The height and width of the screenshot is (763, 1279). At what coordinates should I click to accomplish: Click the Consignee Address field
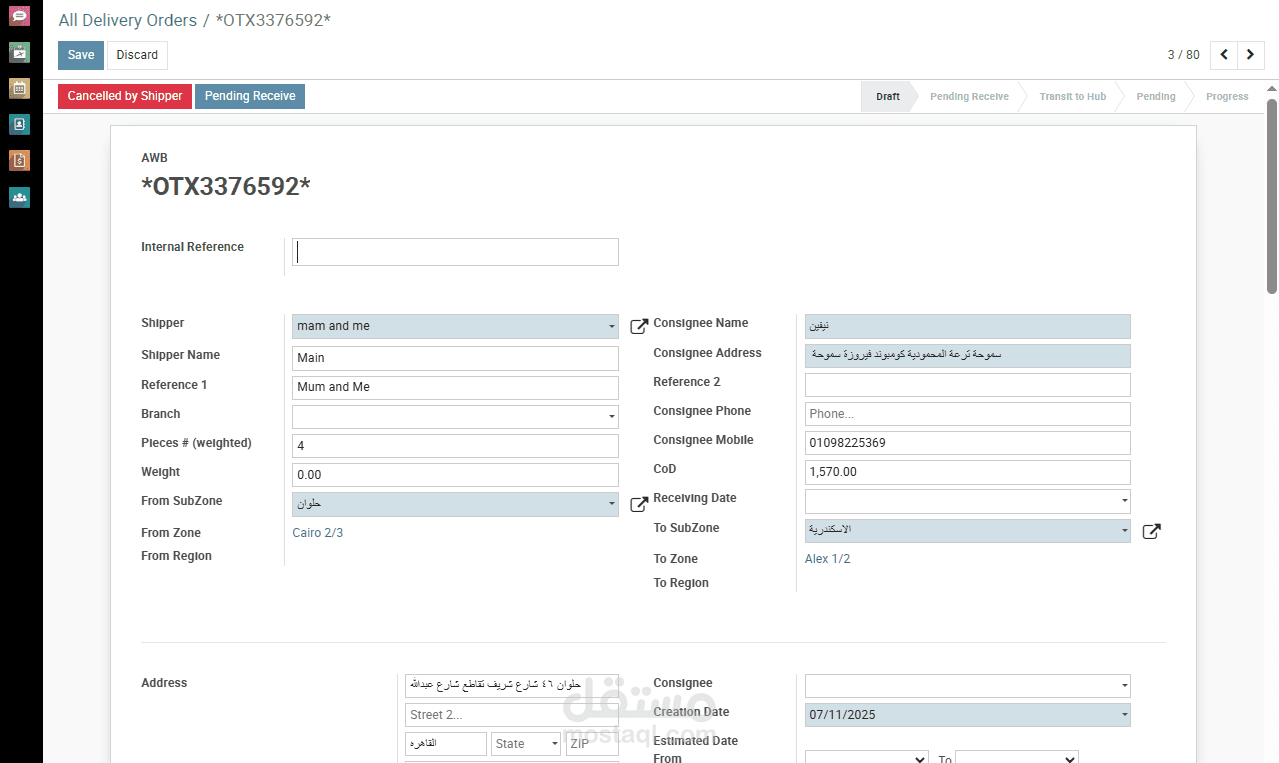click(x=968, y=356)
